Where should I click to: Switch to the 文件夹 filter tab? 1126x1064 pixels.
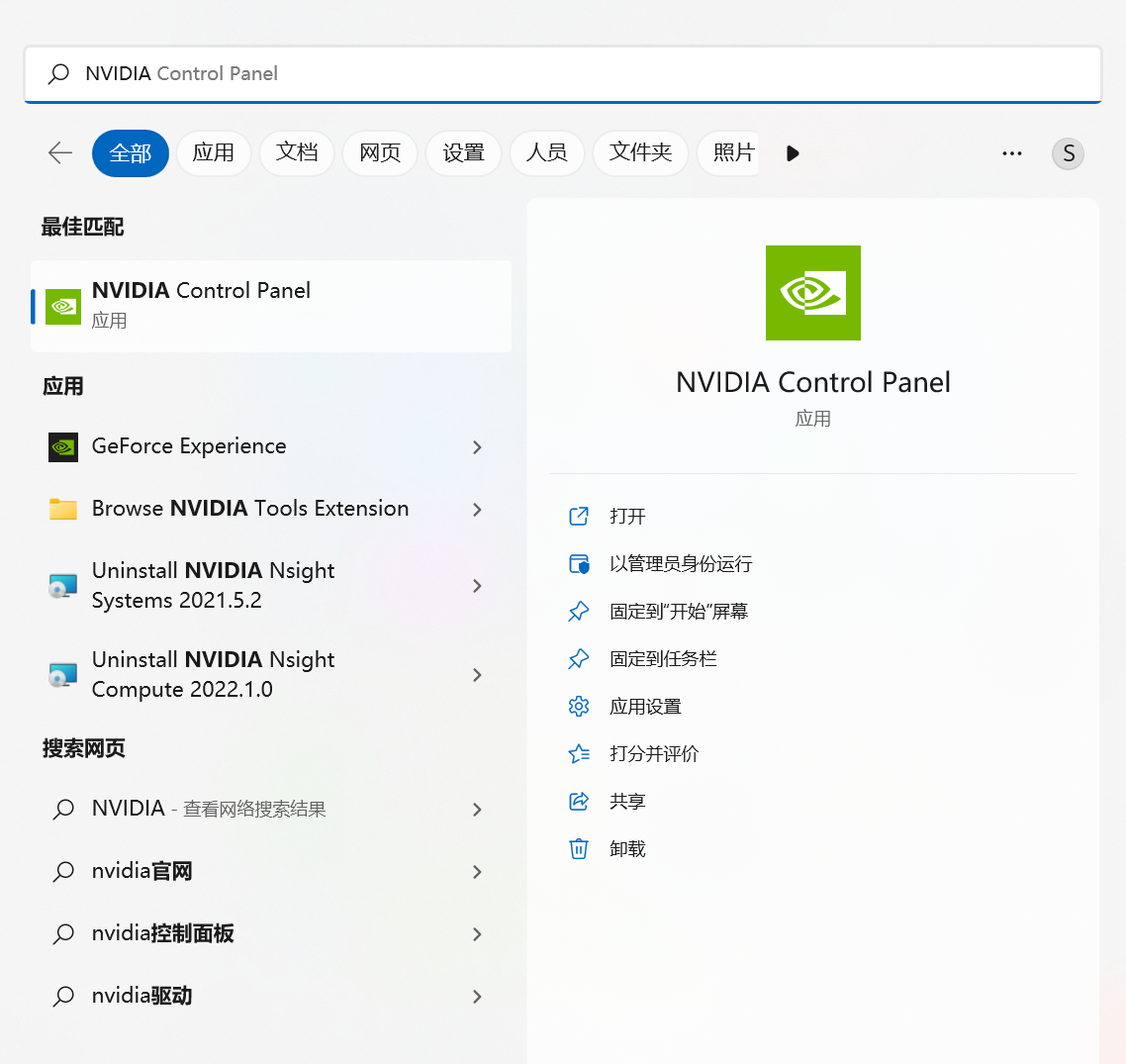pos(640,153)
